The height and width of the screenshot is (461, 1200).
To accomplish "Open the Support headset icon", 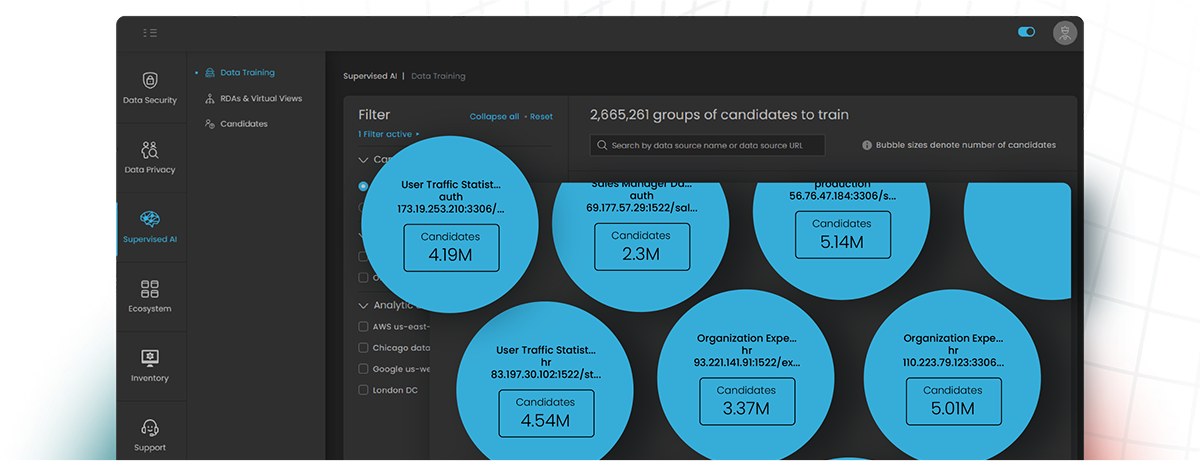I will (x=150, y=428).
